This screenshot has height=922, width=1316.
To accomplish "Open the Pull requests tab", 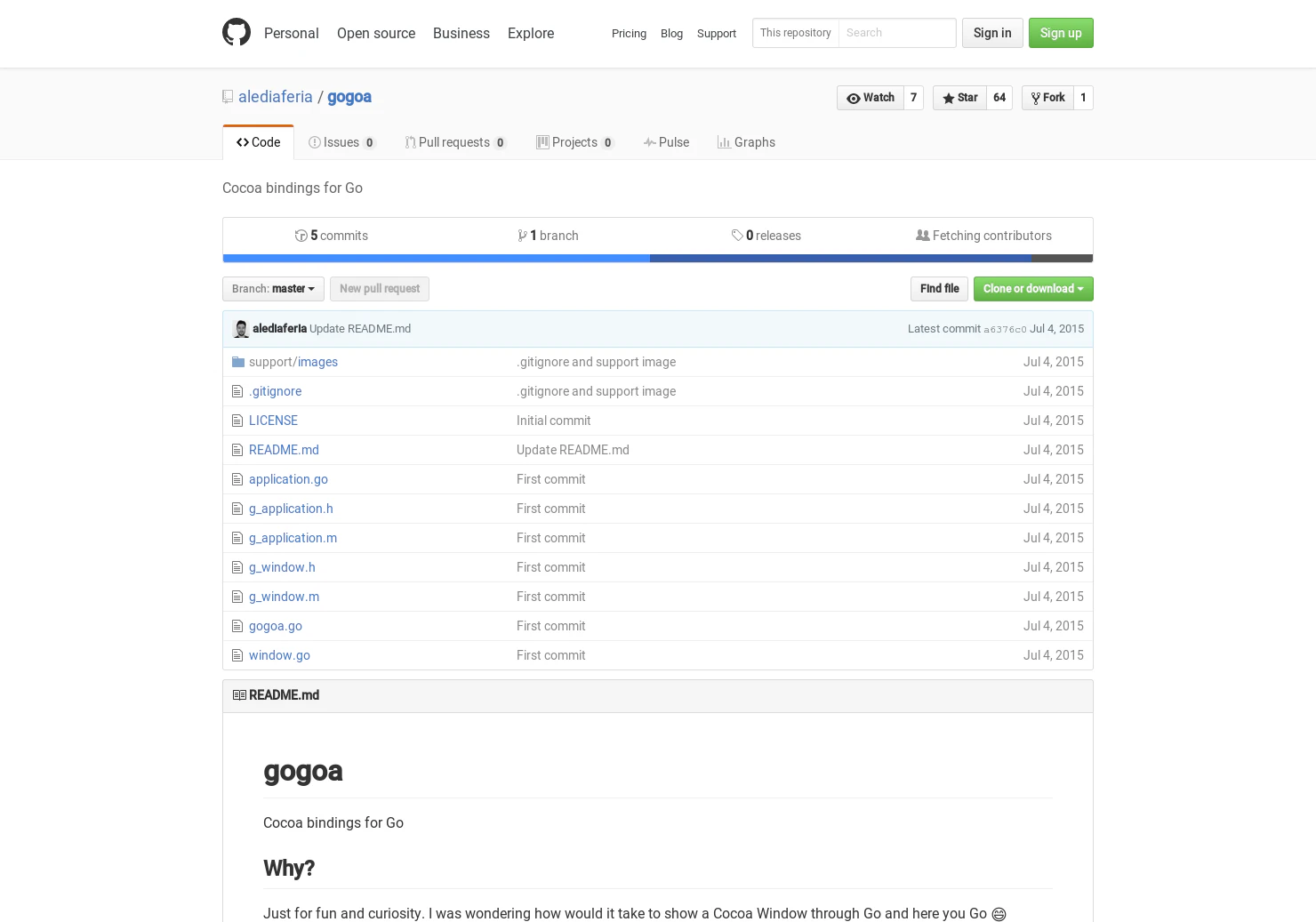I will (x=455, y=142).
